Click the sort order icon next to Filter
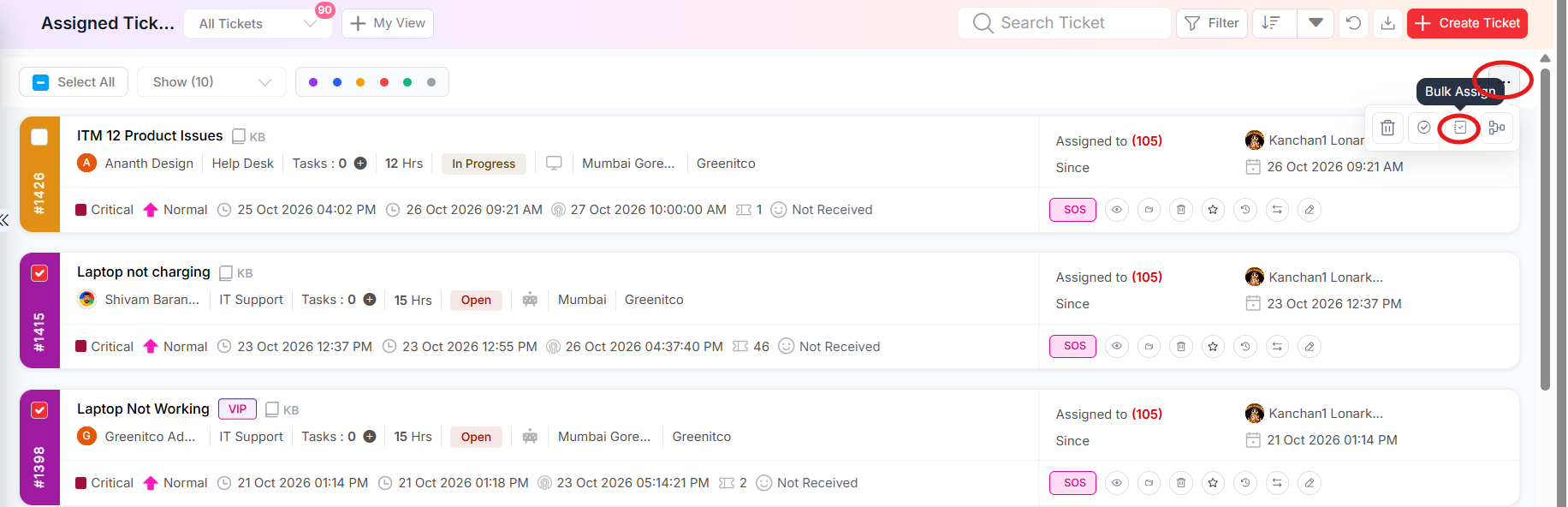 click(1272, 23)
